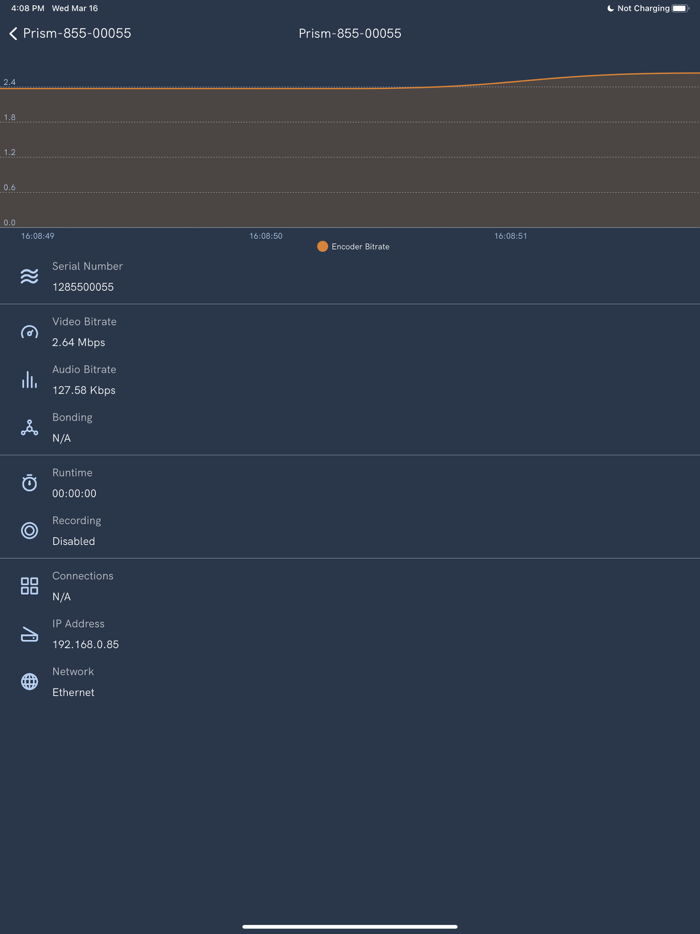Viewport: 700px width, 934px height.
Task: Tap the orange Encoder Bitrate legend dot
Action: (x=322, y=247)
